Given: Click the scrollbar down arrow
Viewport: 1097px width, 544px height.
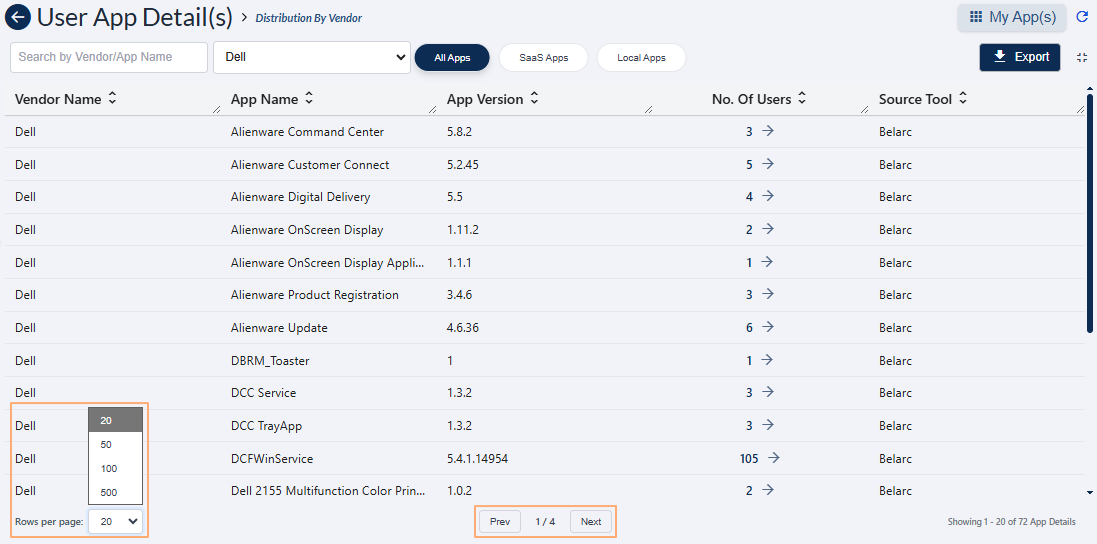Looking at the screenshot, I should coord(1089,492).
